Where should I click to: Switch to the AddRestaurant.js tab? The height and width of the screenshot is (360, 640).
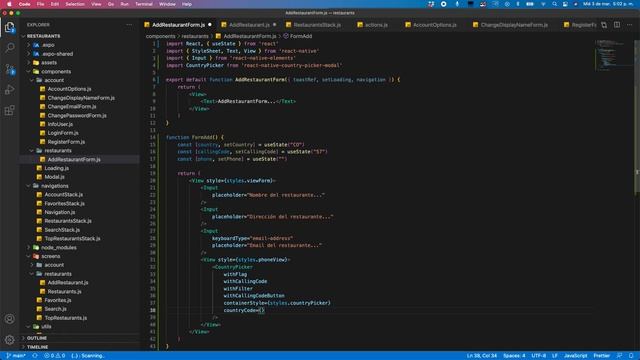249,25
